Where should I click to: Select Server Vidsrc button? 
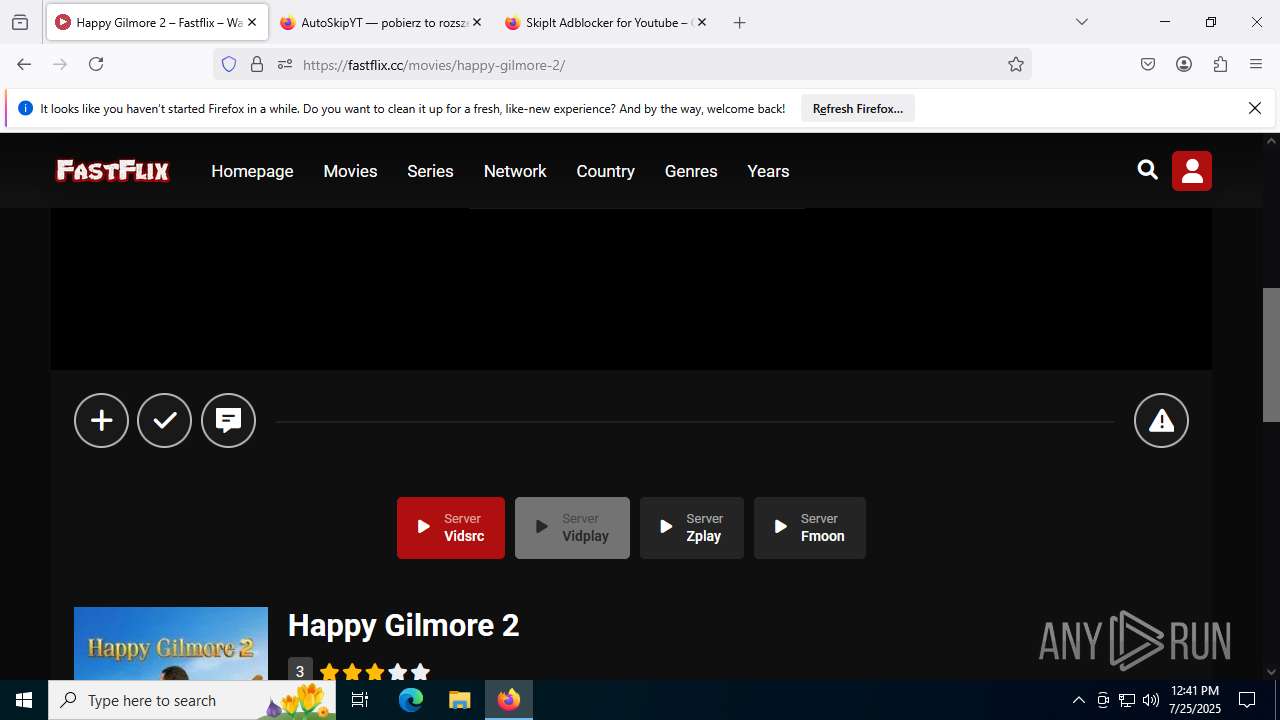[451, 528]
